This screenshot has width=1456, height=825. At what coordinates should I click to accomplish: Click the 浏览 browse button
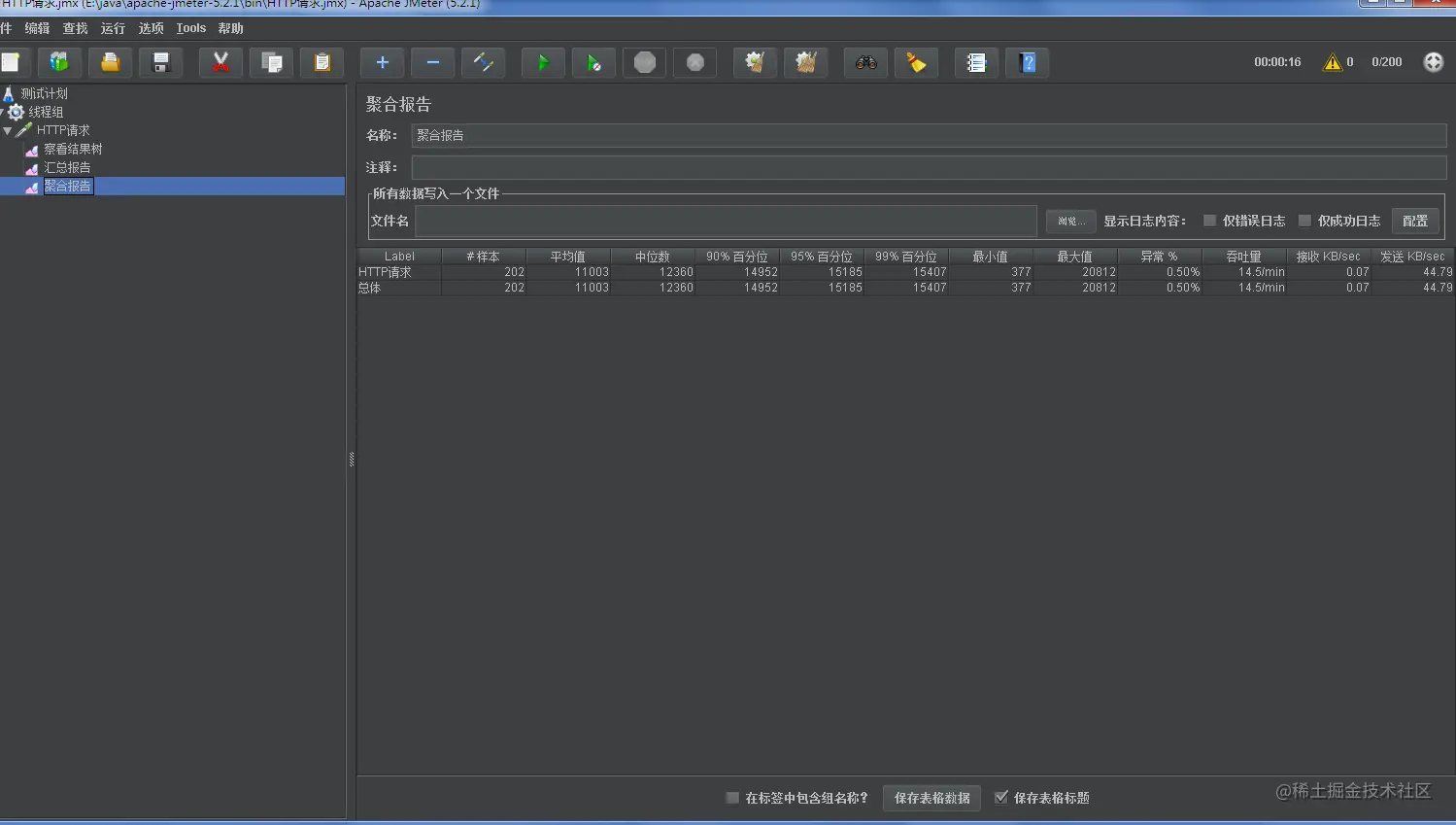1070,221
